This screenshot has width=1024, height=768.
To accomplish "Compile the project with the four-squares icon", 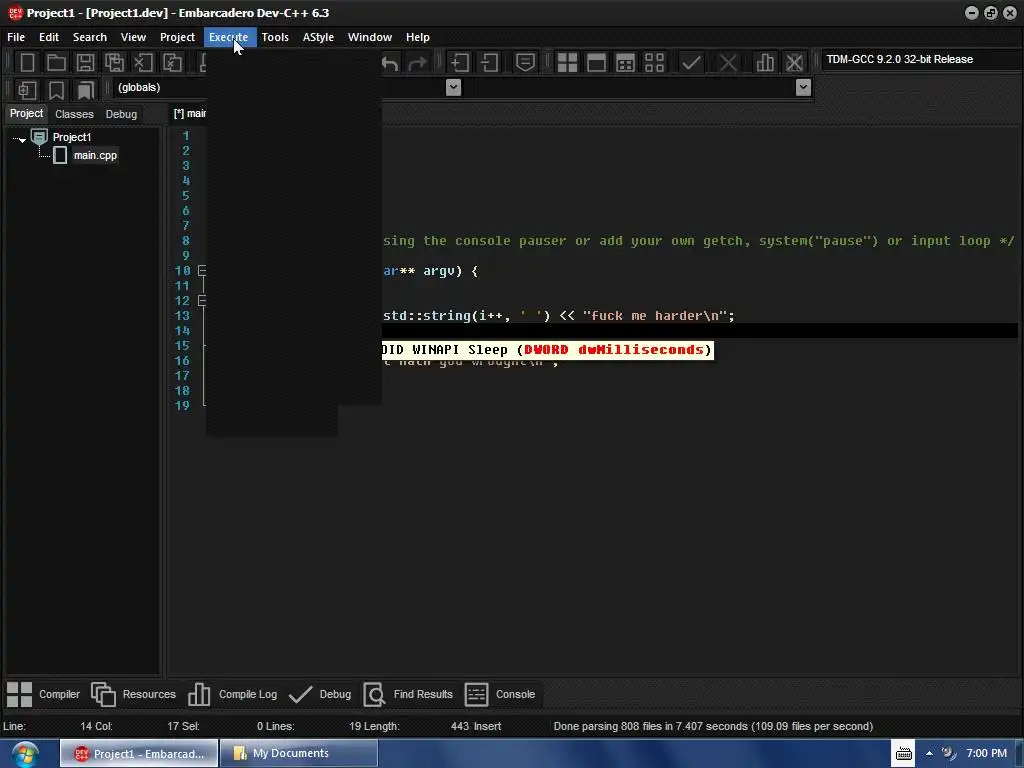I will point(567,63).
